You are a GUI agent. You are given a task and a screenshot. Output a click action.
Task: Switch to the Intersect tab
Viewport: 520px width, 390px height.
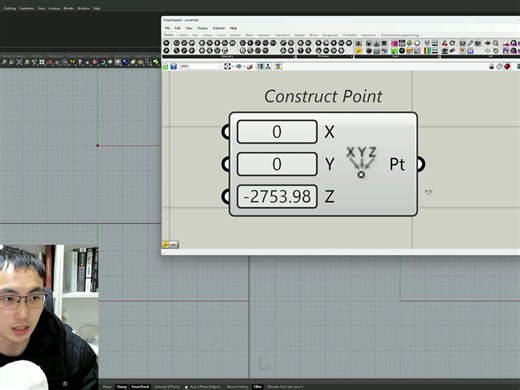click(264, 35)
